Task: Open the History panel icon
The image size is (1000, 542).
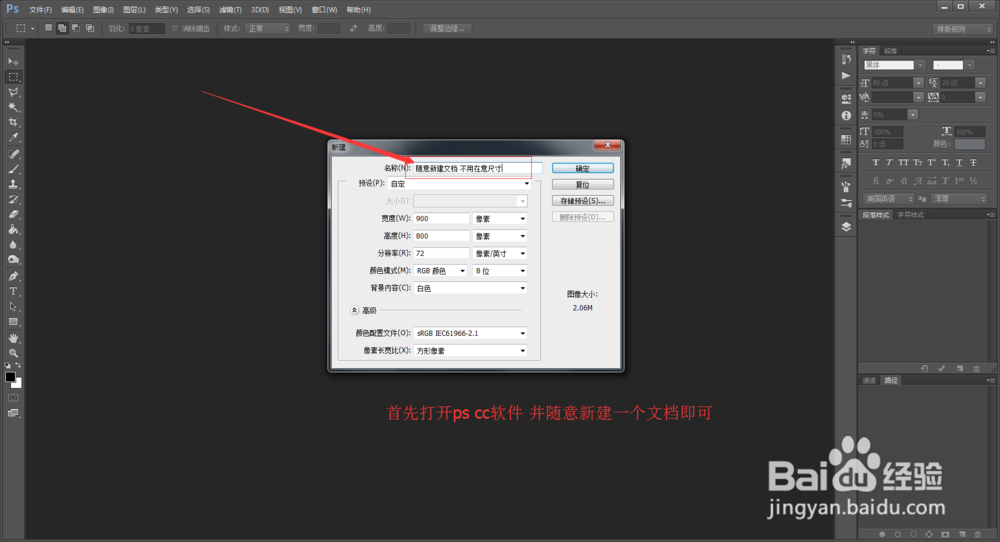Action: 846,59
